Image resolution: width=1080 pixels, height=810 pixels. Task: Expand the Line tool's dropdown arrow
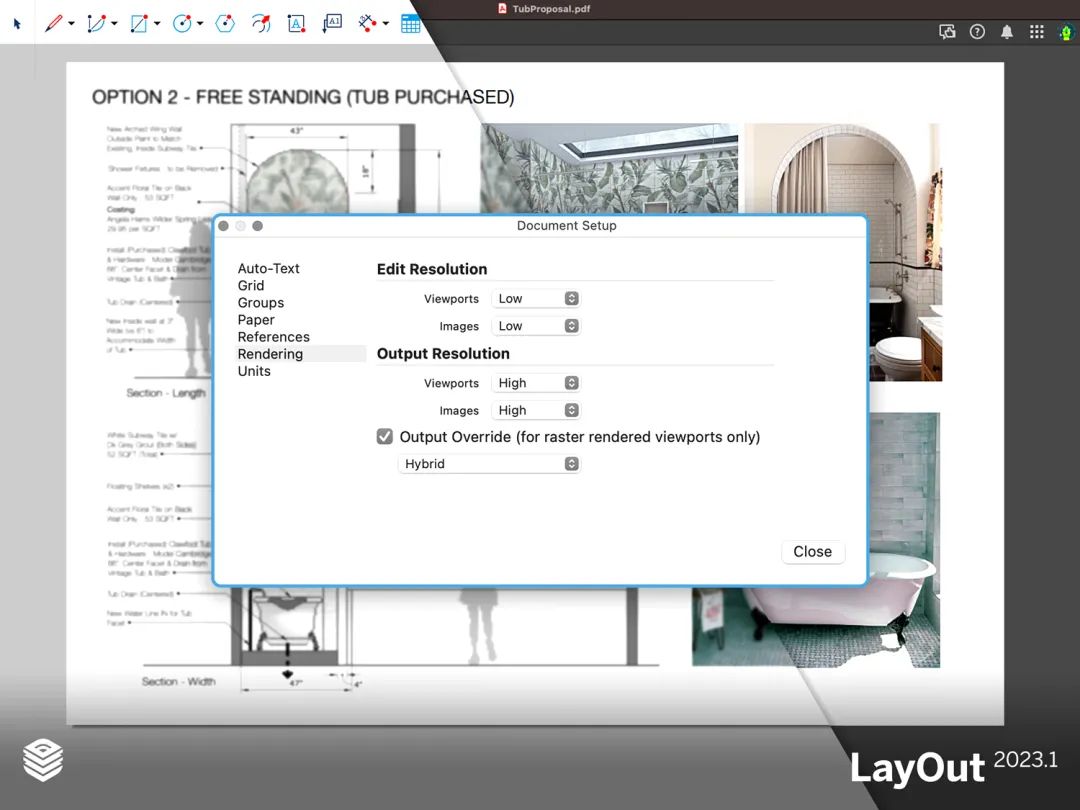coord(70,22)
